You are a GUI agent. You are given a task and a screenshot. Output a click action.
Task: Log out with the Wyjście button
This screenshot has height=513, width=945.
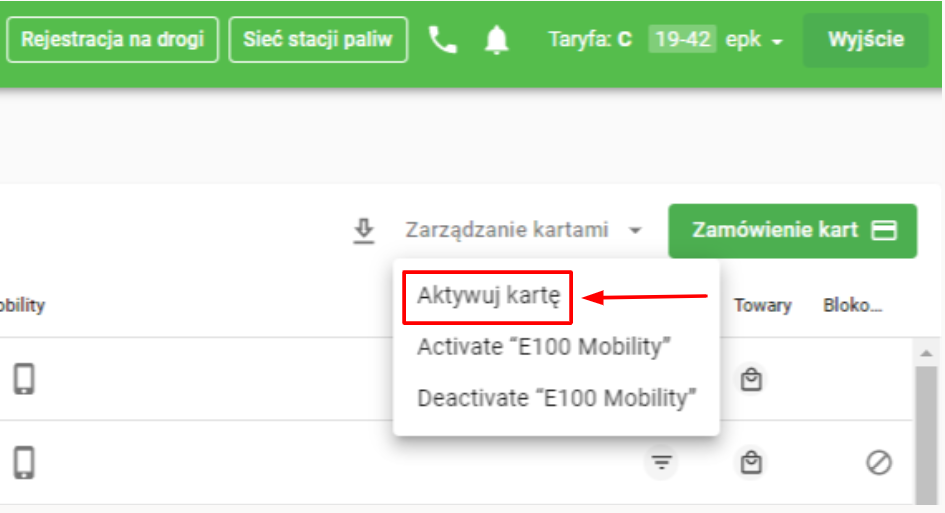[x=865, y=40]
